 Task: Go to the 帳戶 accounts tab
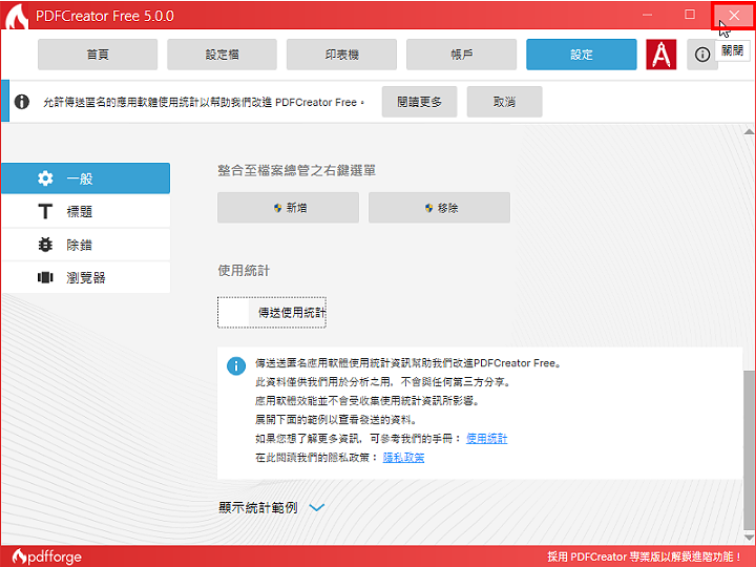point(461,54)
